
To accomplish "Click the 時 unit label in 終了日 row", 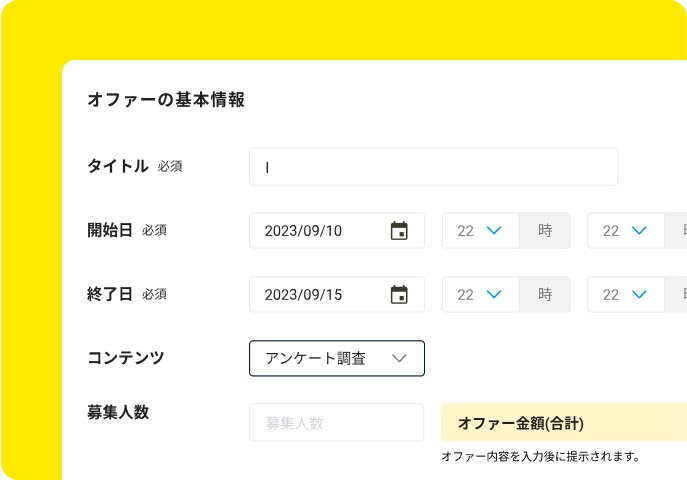I will point(545,295).
